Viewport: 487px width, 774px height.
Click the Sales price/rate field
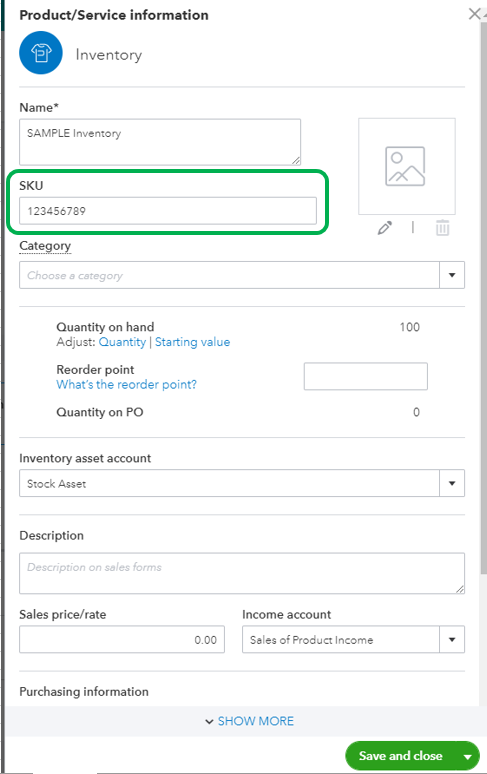pyautogui.click(x=122, y=639)
